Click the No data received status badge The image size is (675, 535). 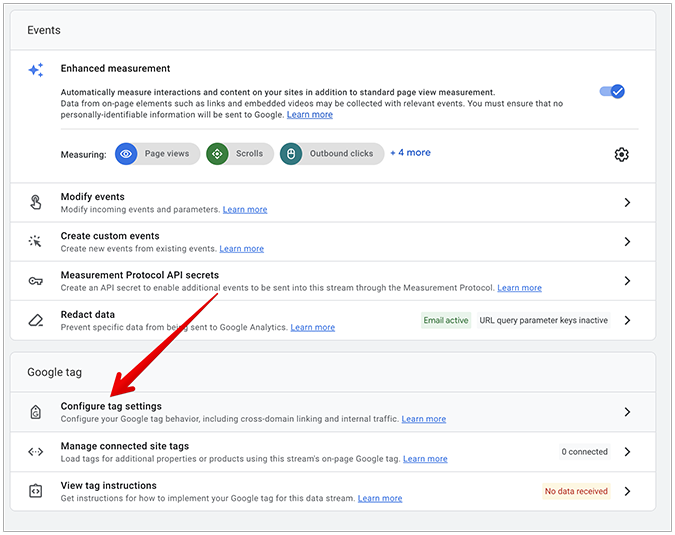[576, 491]
